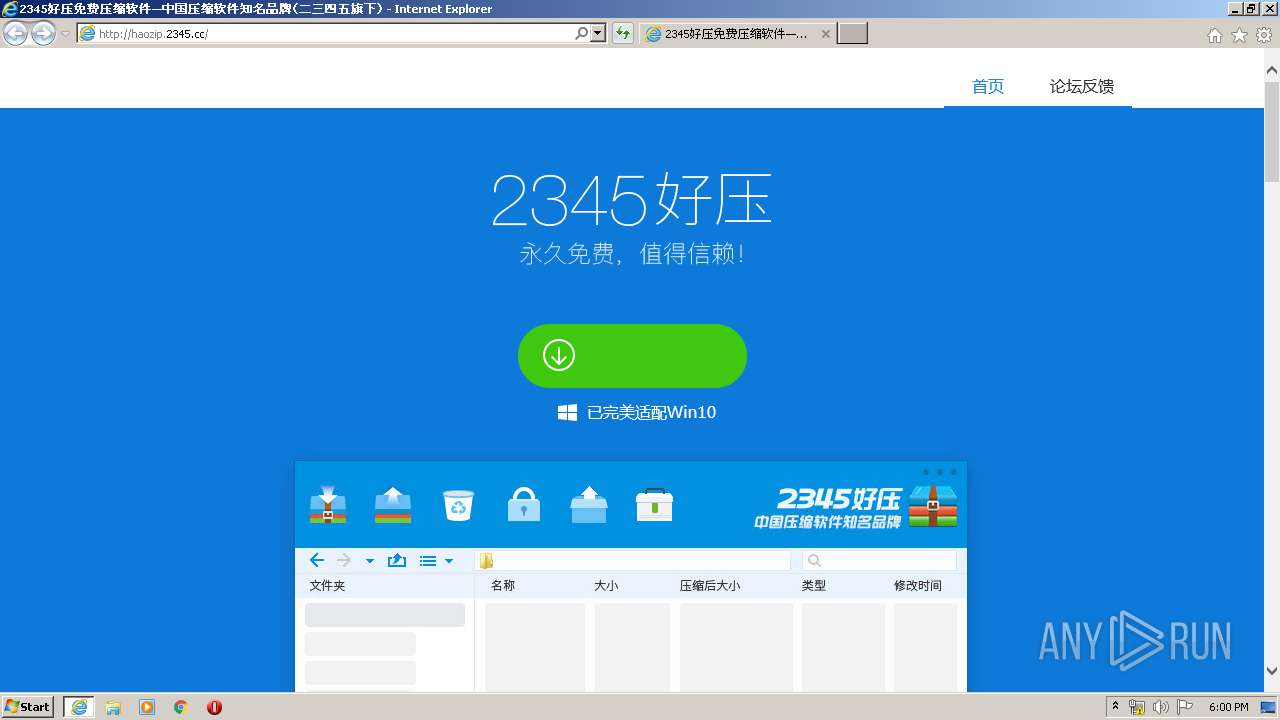Click the IE Home icon

click(x=1214, y=35)
